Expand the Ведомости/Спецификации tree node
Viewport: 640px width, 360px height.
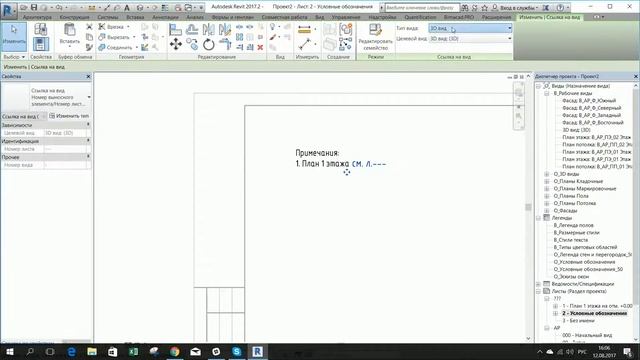point(539,284)
